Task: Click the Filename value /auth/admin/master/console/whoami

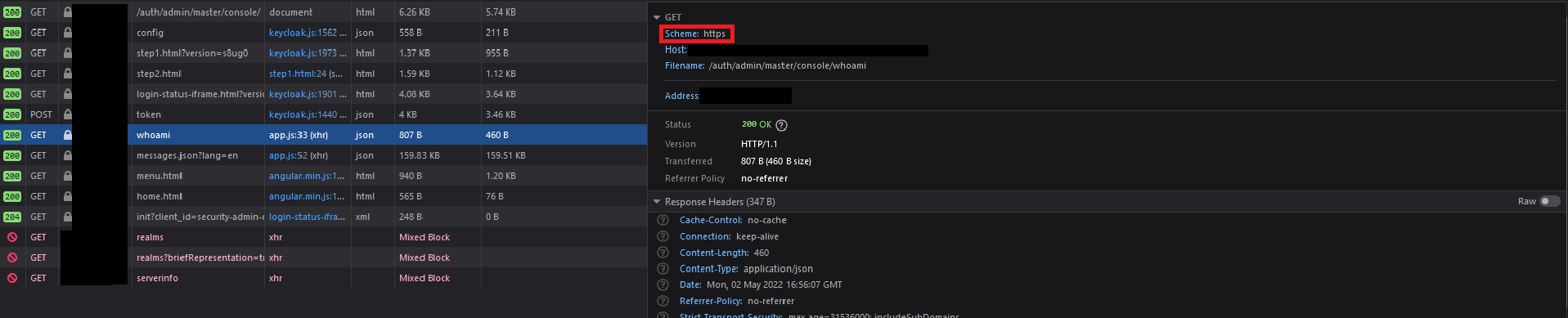Action: [x=788, y=65]
